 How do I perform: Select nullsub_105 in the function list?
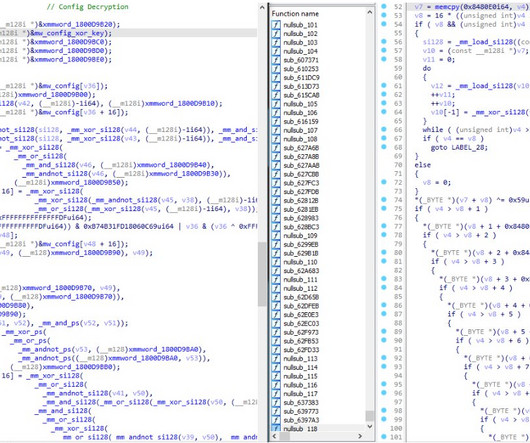pyautogui.click(x=300, y=104)
